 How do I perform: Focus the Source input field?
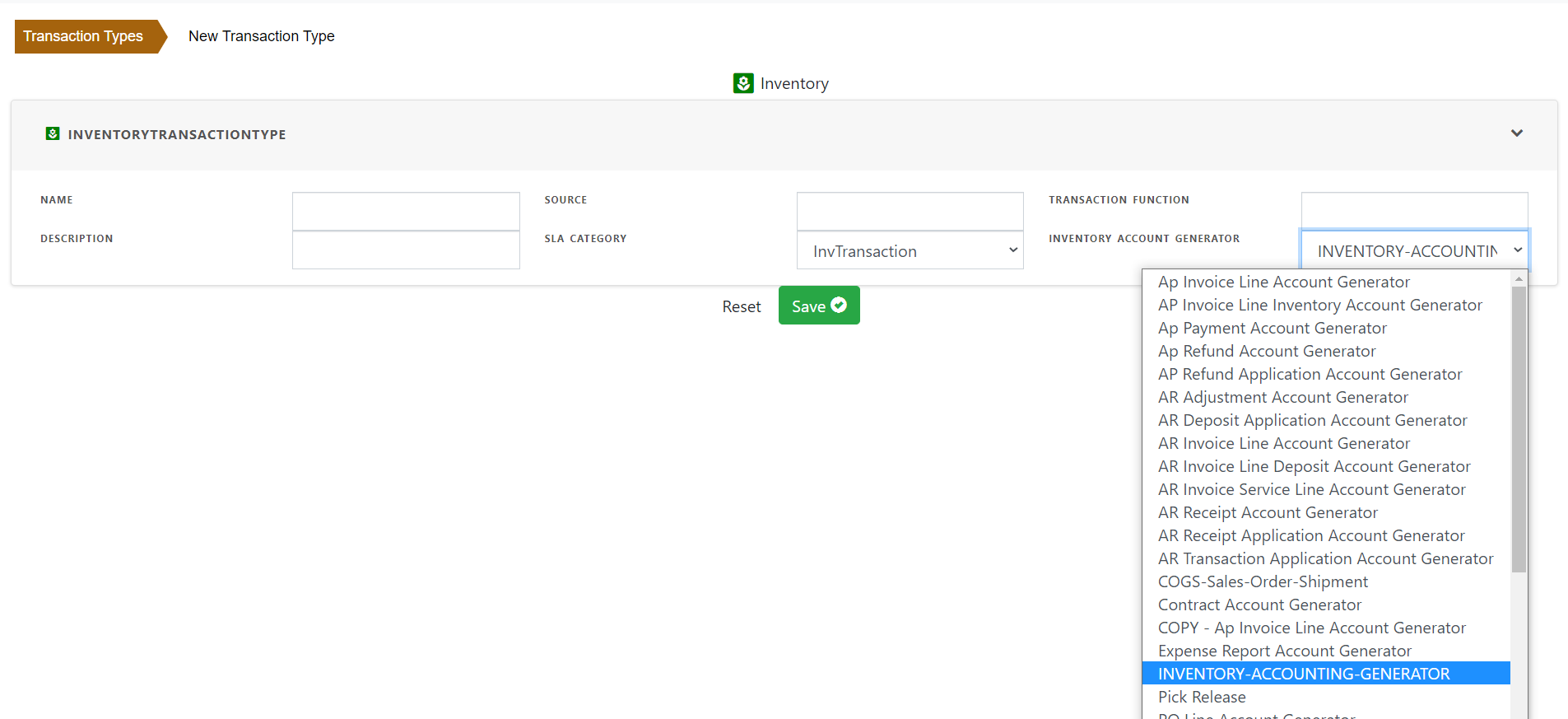(910, 212)
